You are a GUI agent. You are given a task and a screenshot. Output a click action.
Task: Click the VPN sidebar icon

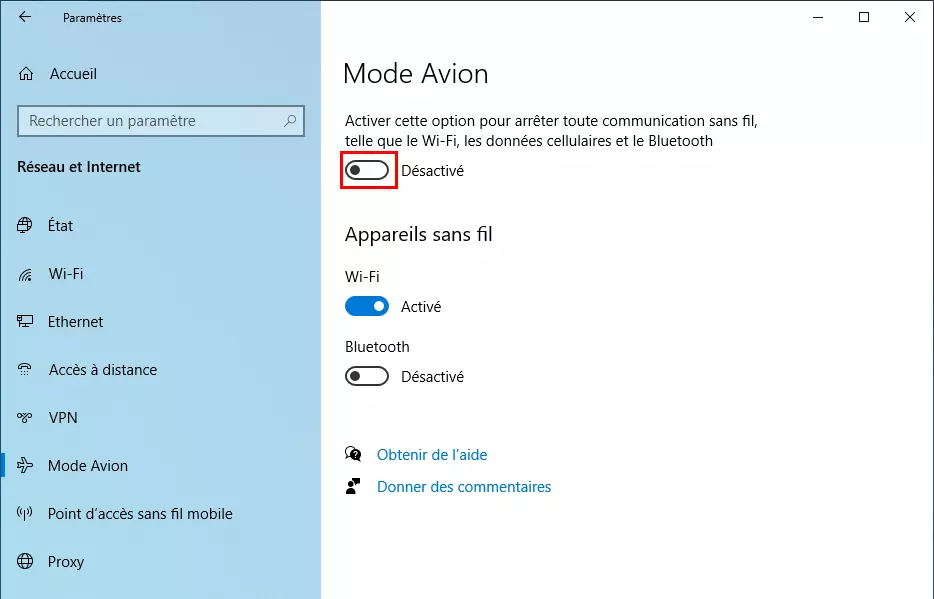(24, 417)
